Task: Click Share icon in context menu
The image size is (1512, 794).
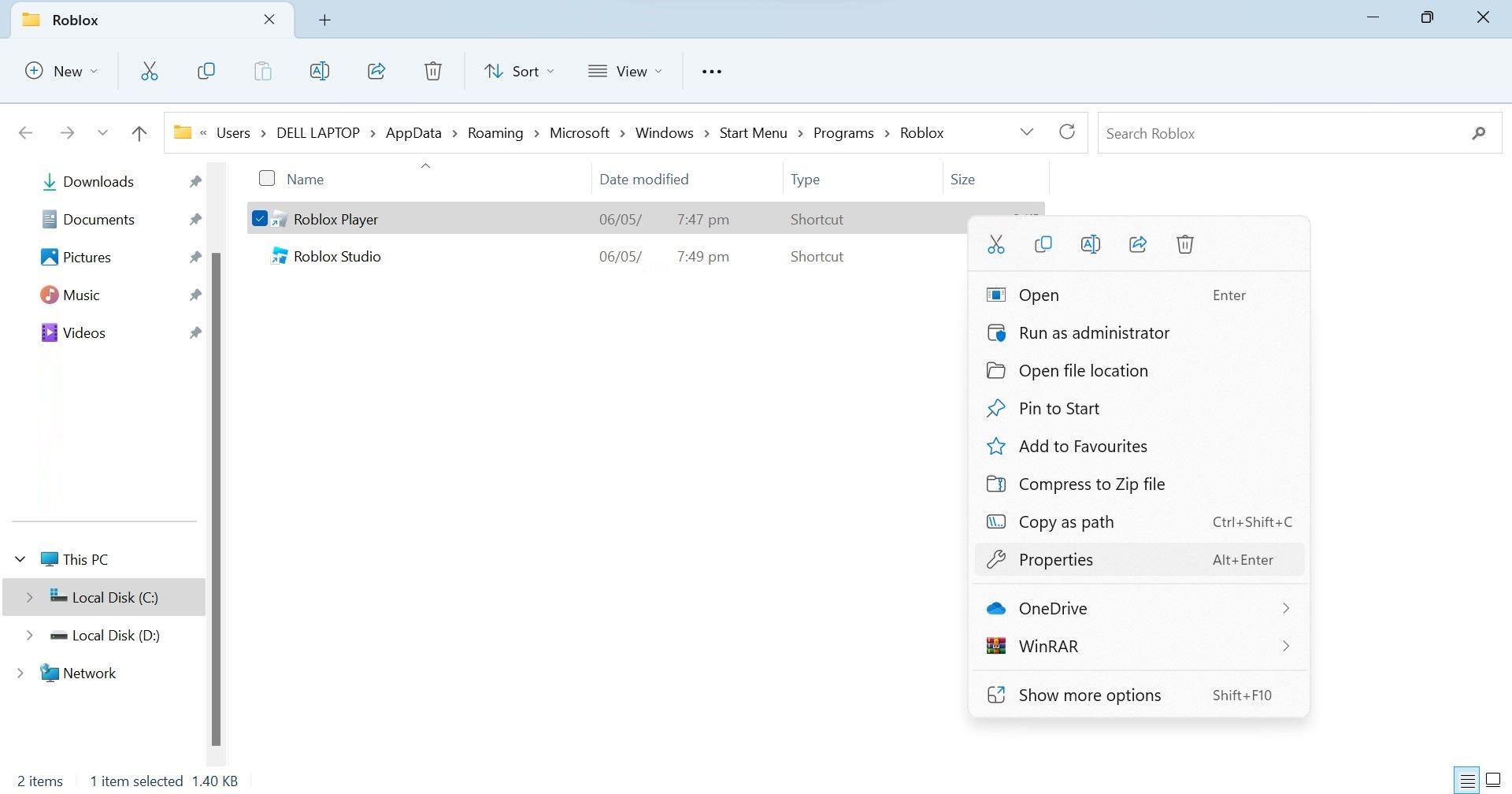Action: click(x=1137, y=244)
